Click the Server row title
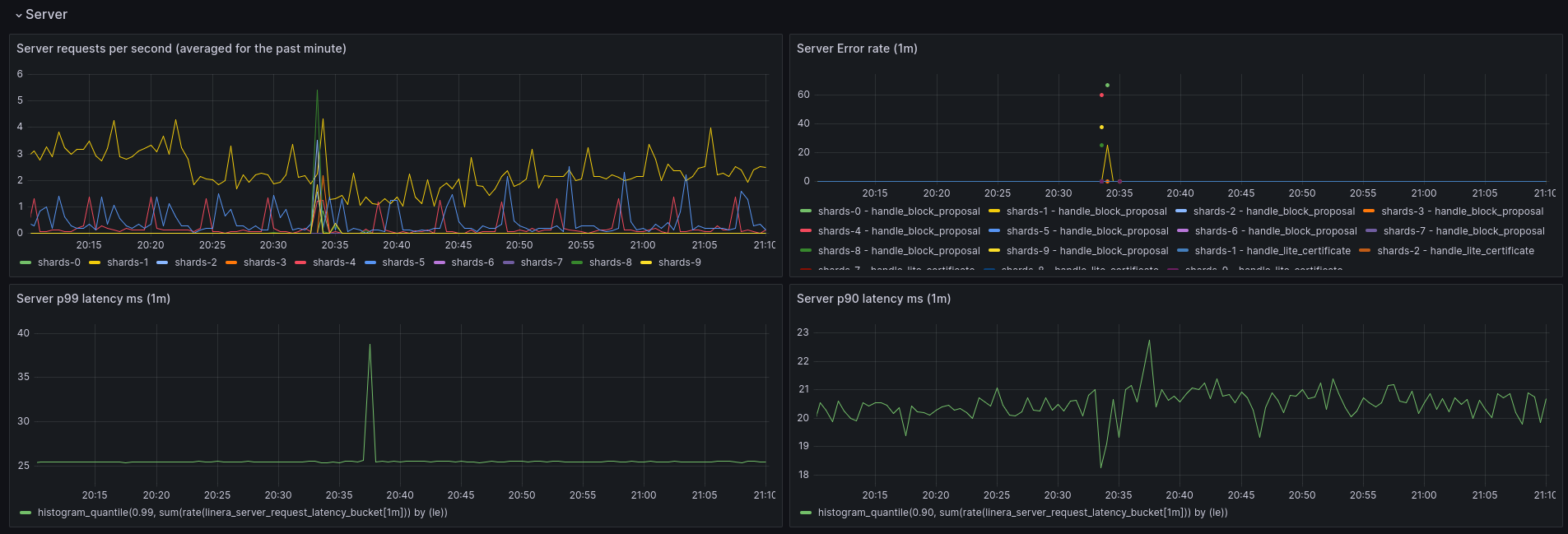1568x534 pixels. pos(46,15)
